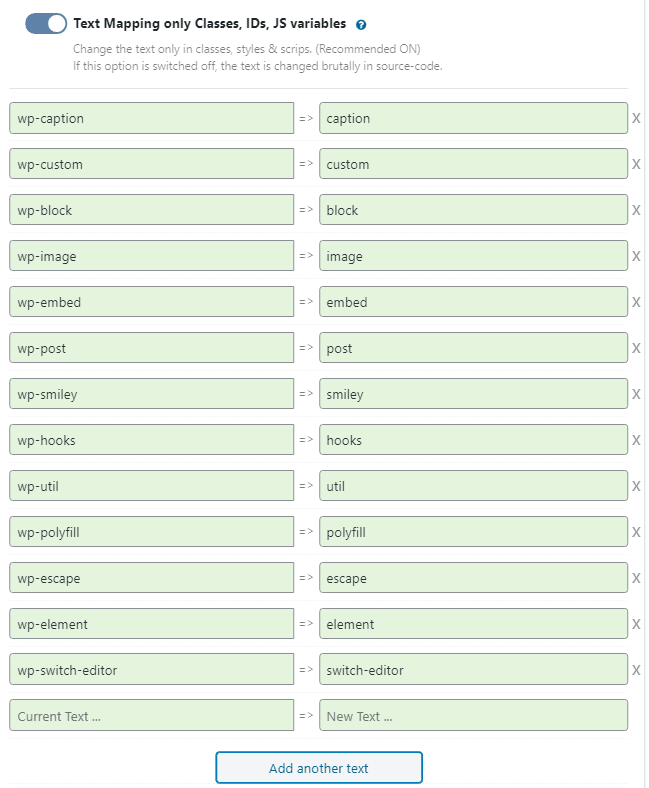The height and width of the screenshot is (788, 649).
Task: Click the Add another text button
Action: 319,768
